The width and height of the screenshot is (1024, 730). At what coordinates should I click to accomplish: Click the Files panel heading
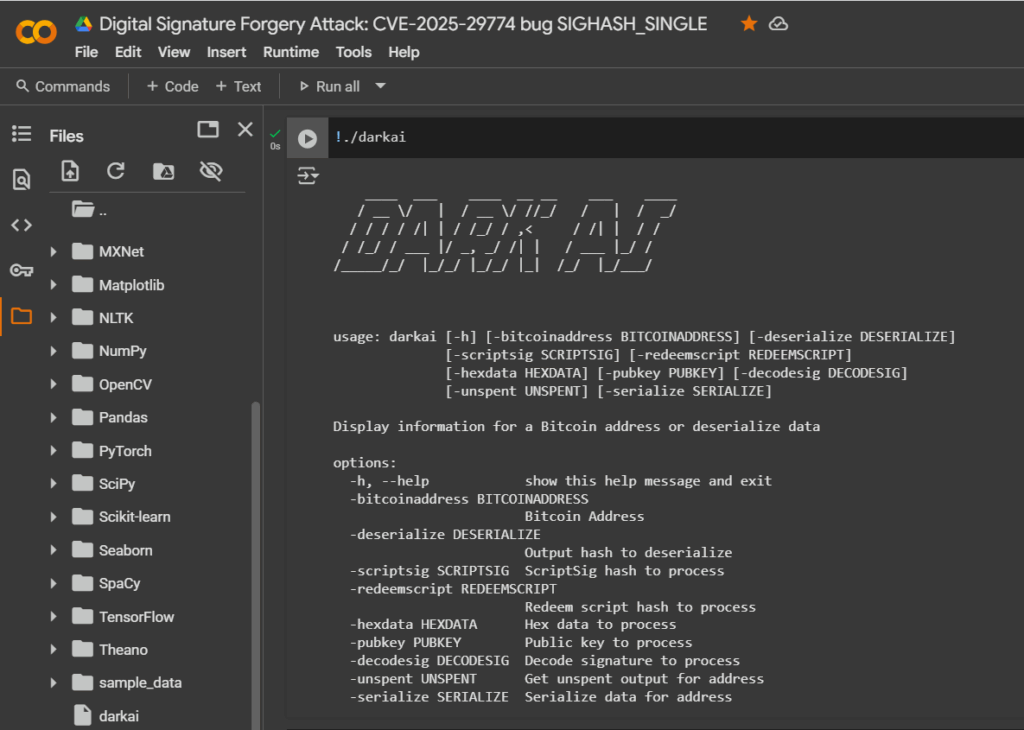(x=67, y=136)
